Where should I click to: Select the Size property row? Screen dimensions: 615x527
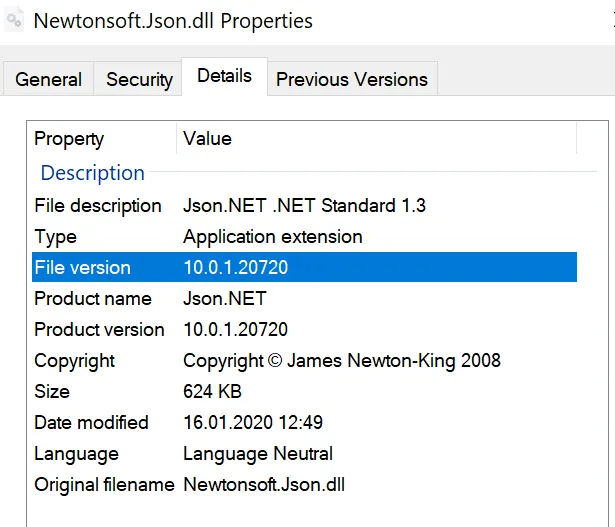[x=52, y=391]
